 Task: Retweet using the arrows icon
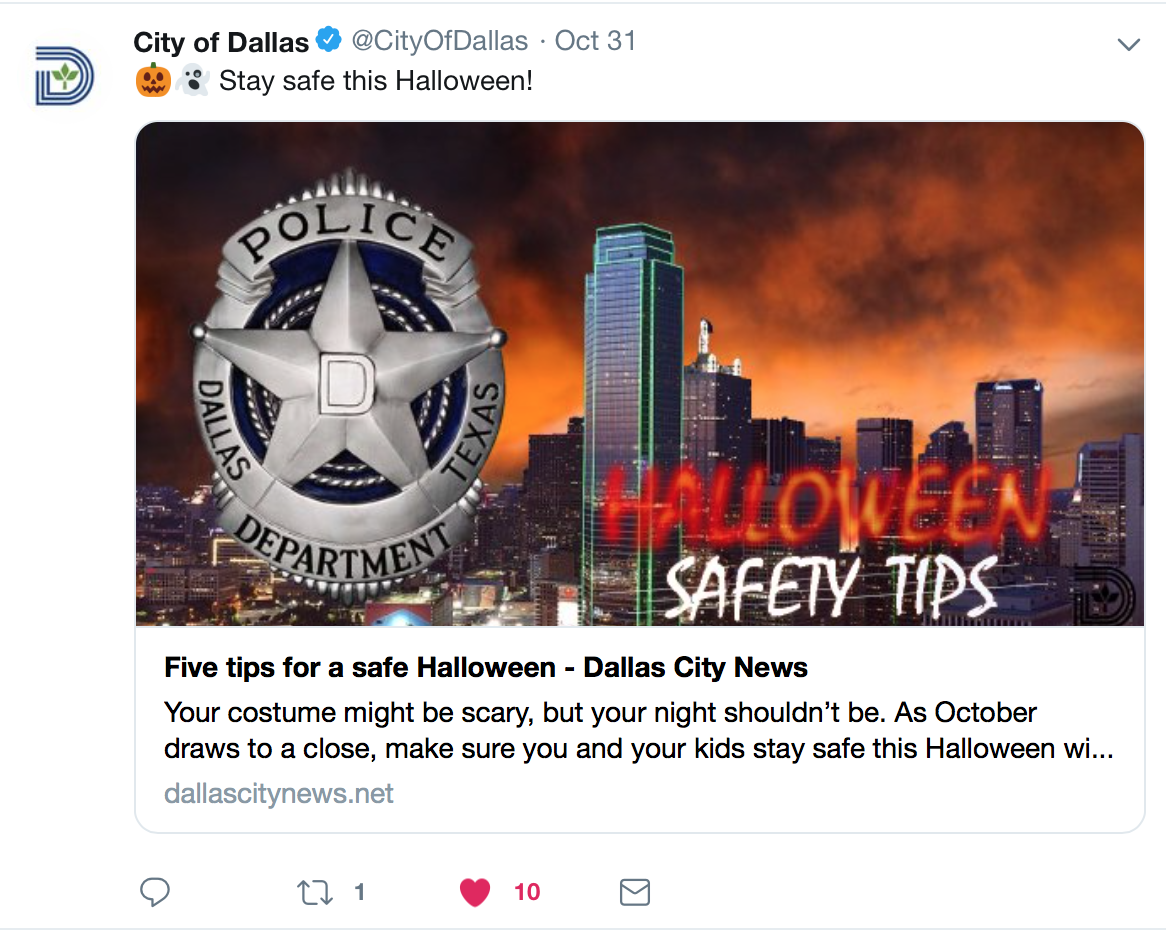pyautogui.click(x=315, y=891)
